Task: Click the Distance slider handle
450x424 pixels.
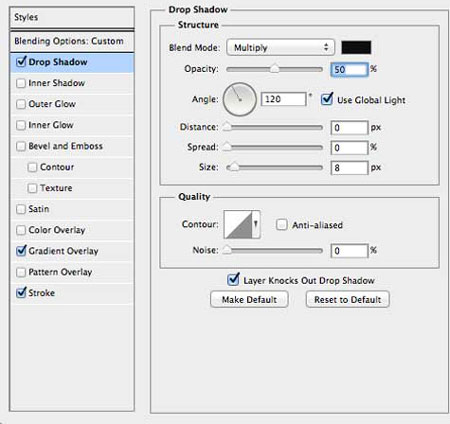Action: [x=227, y=127]
